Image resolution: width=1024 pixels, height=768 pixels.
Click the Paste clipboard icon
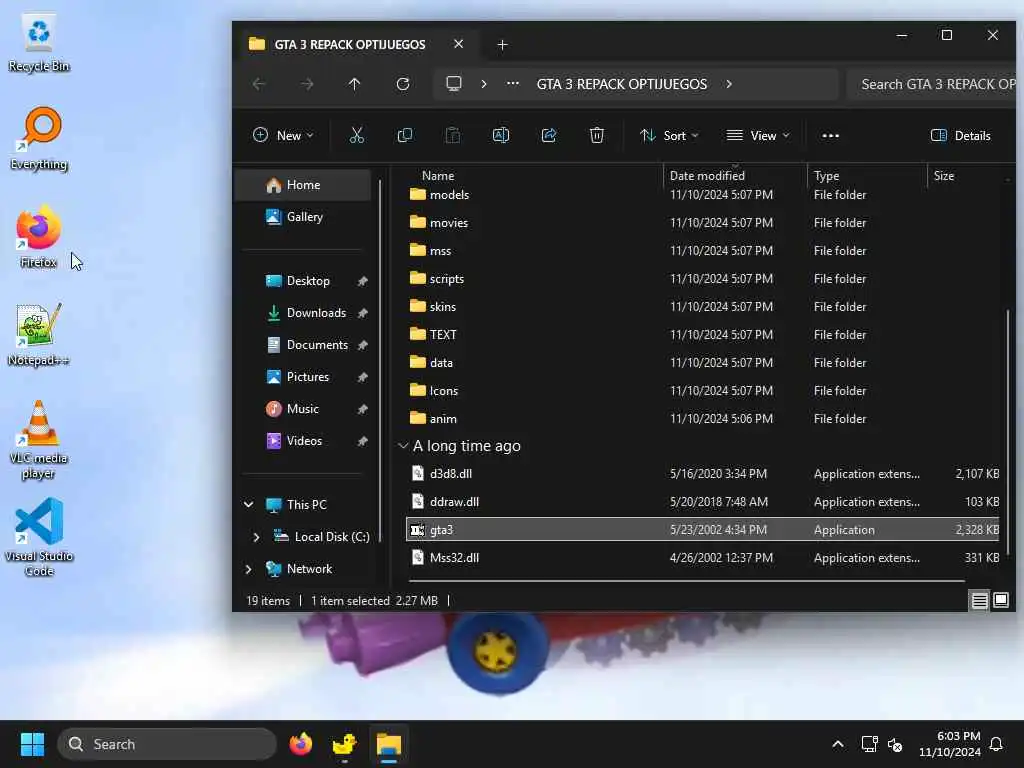point(453,135)
